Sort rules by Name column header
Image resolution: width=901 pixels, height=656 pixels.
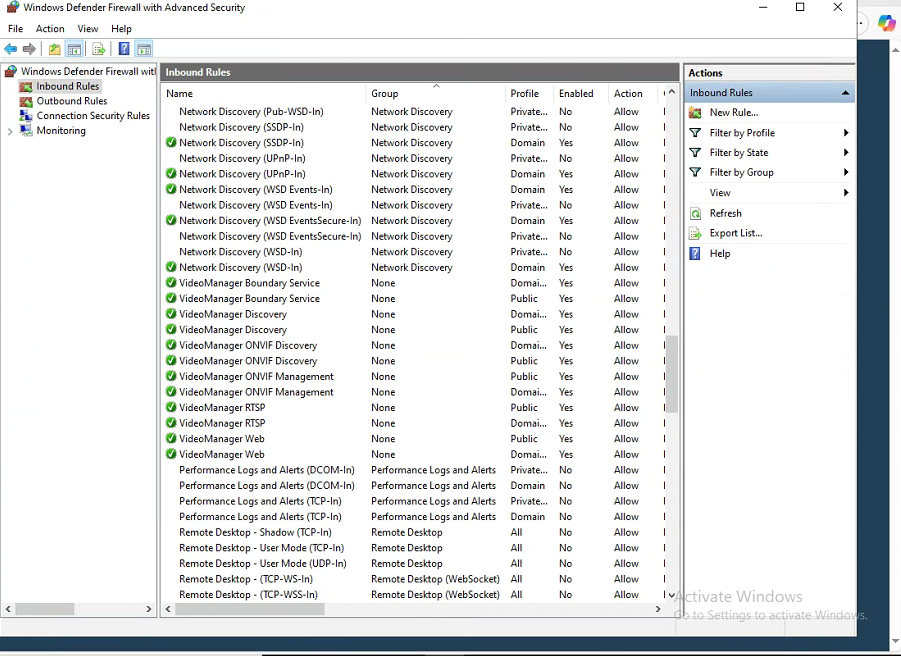(x=263, y=94)
